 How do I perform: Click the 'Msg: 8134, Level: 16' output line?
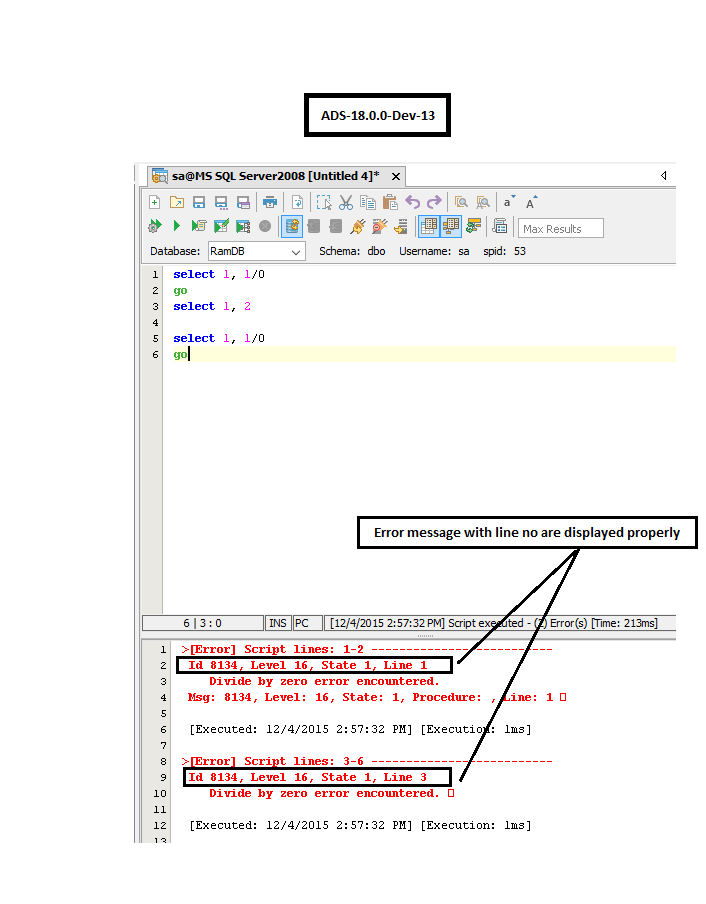(377, 697)
